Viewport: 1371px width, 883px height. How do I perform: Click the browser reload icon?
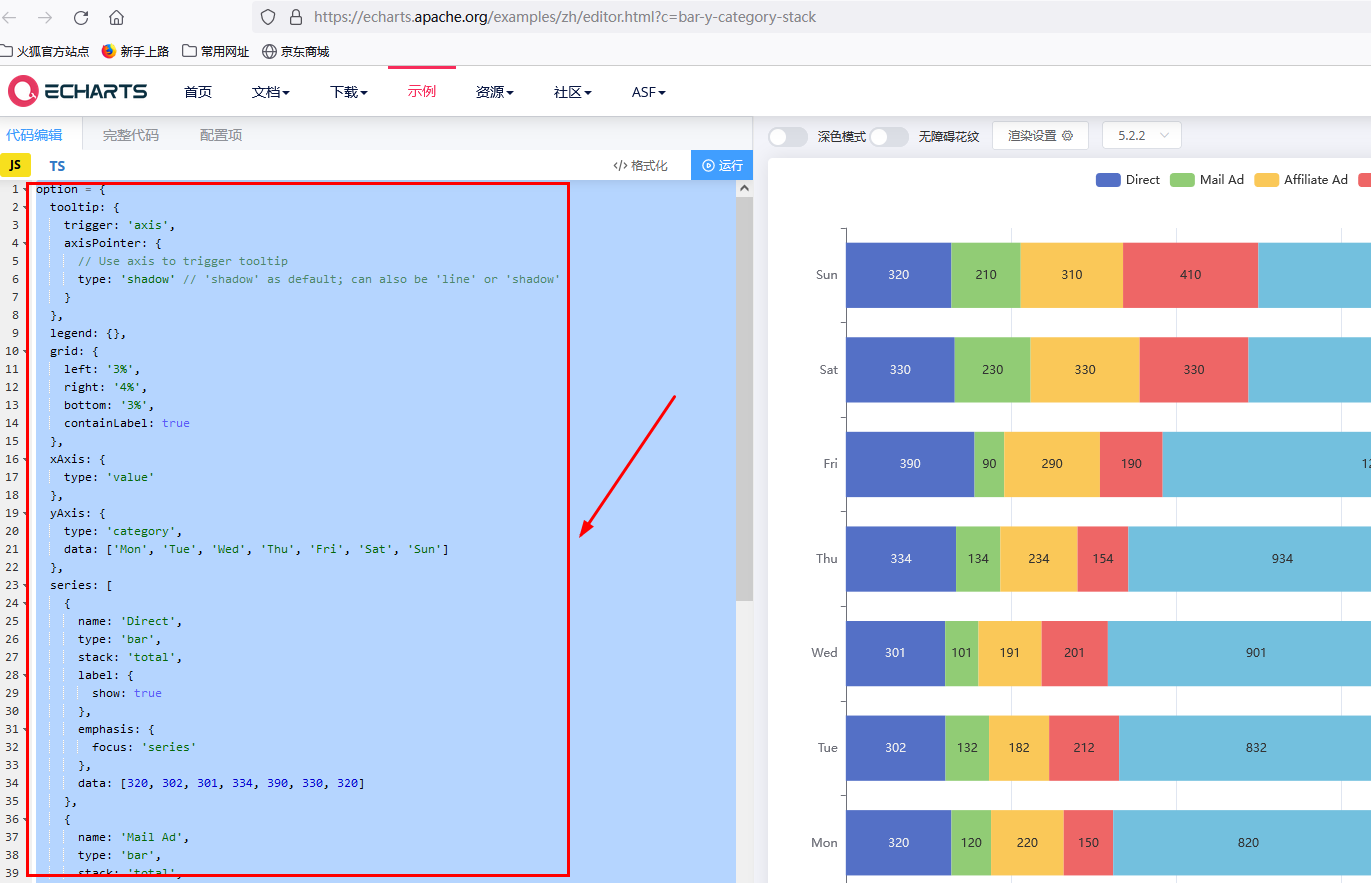(80, 16)
